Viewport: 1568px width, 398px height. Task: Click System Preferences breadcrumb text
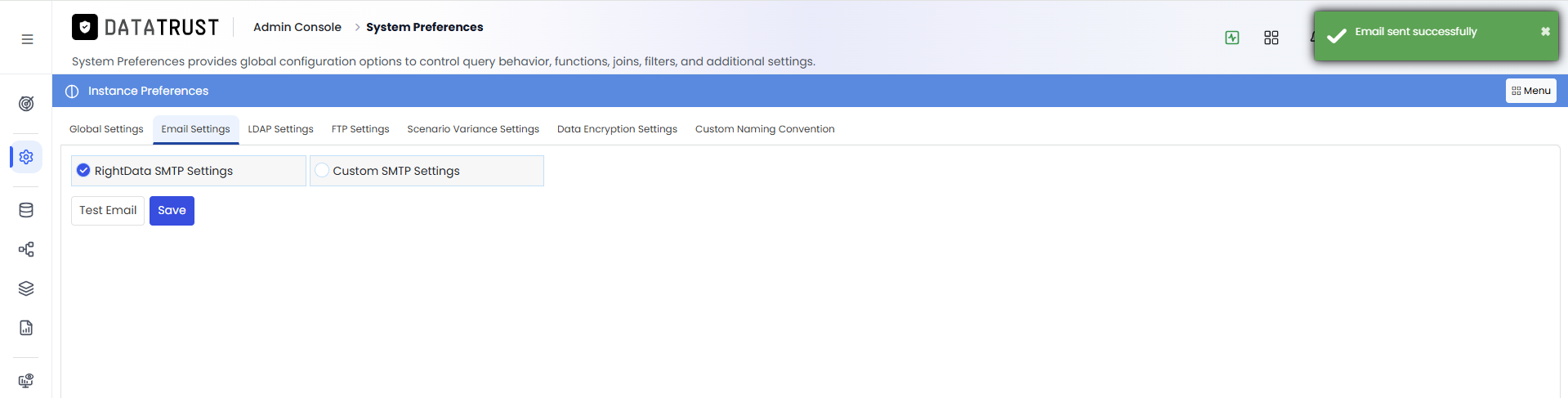click(x=425, y=27)
